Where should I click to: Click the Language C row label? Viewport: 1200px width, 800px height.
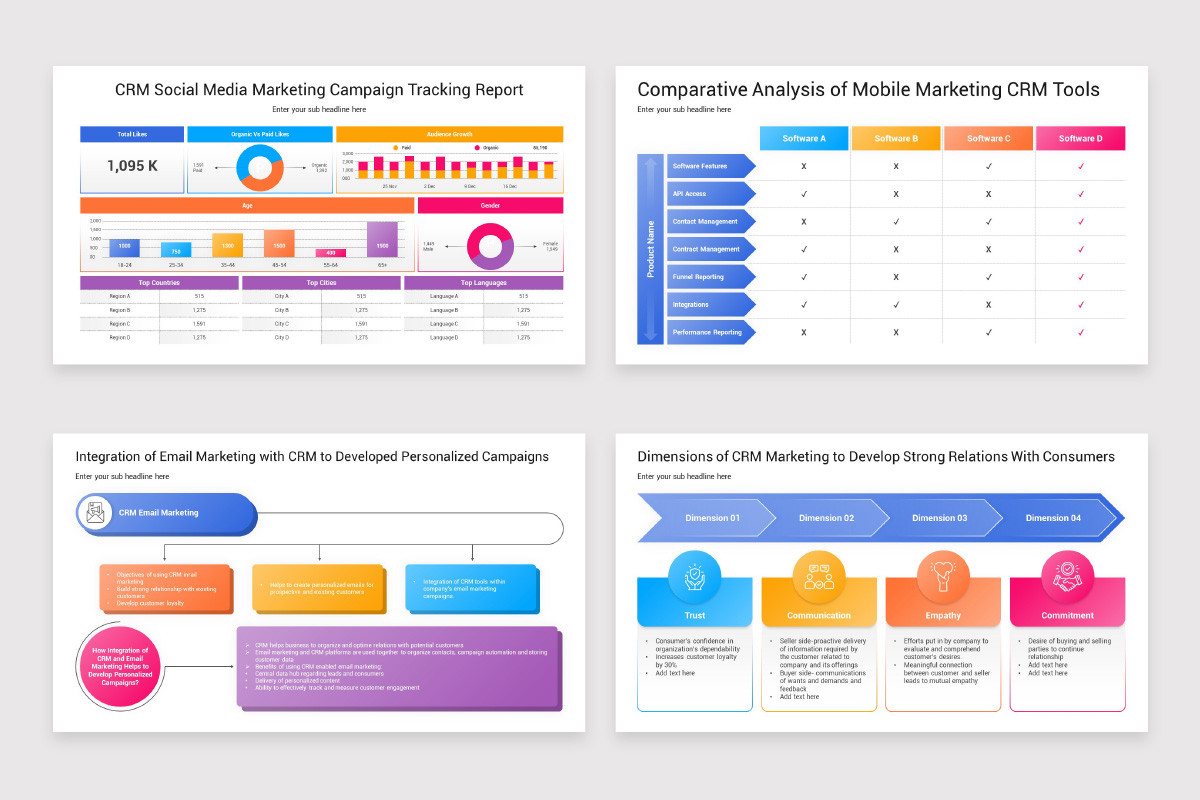(444, 324)
